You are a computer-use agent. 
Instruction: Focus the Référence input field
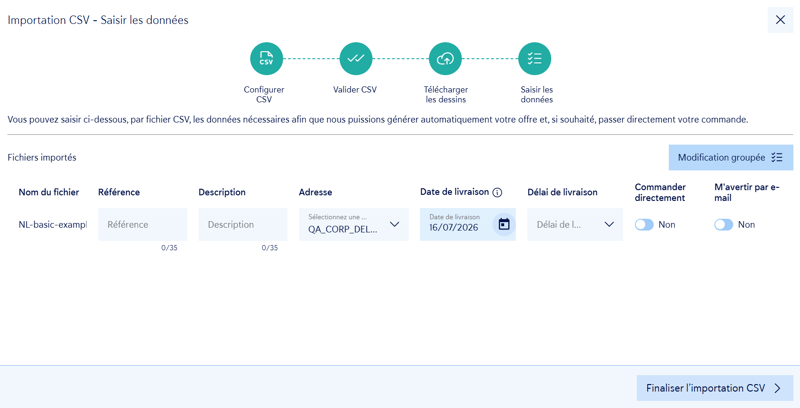(142, 224)
